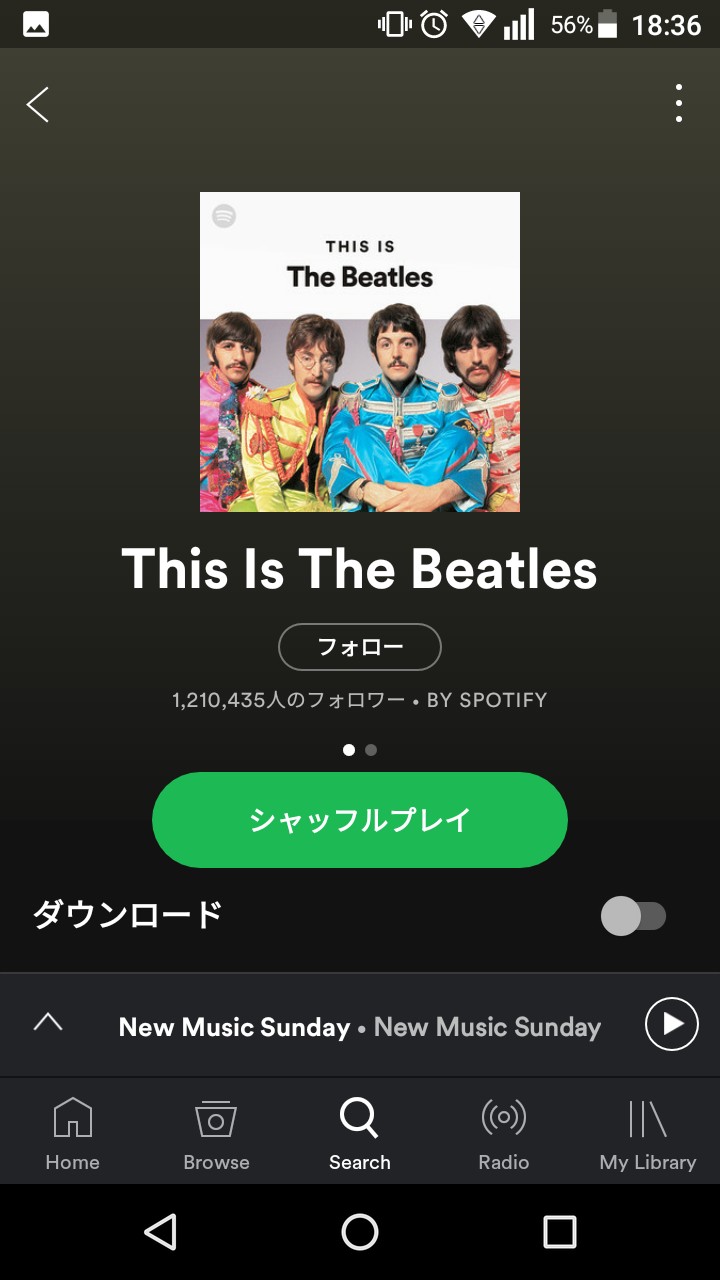The height and width of the screenshot is (1280, 720).
Task: Select the Search magnifier icon
Action: [359, 1118]
